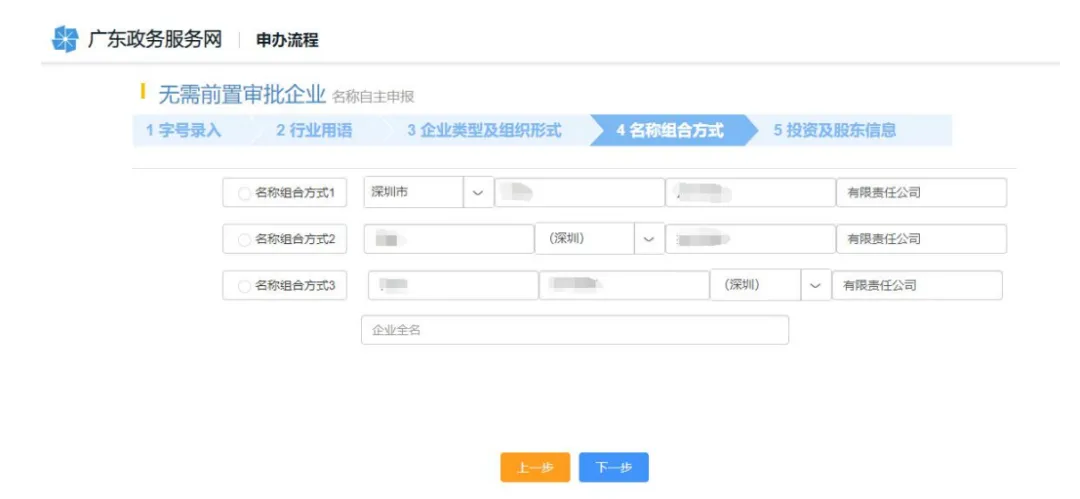Image resolution: width=1080 pixels, height=499 pixels.
Task: Click the 无需前置审批企业 heading text
Action: tap(242, 95)
